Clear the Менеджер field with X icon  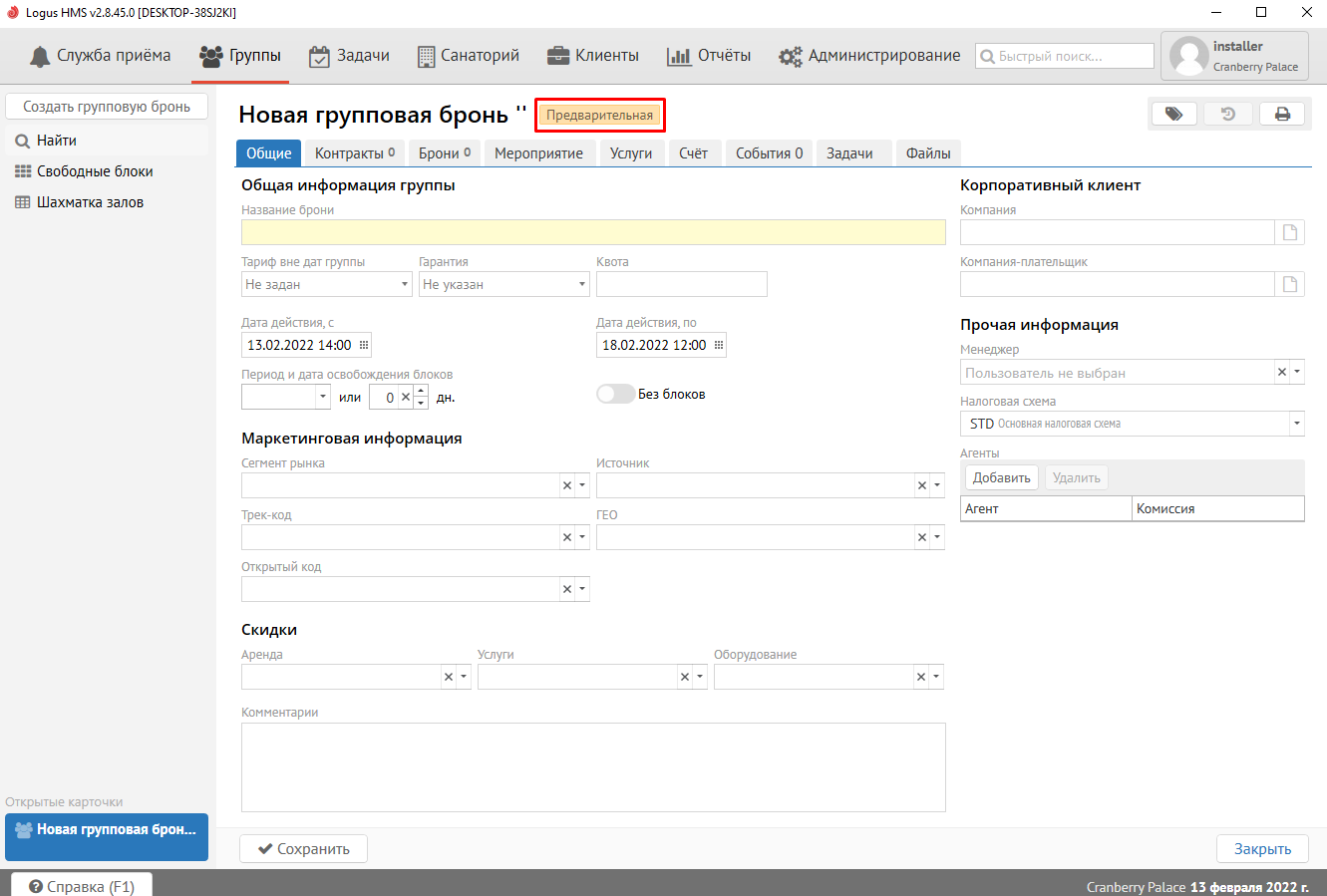(1282, 372)
